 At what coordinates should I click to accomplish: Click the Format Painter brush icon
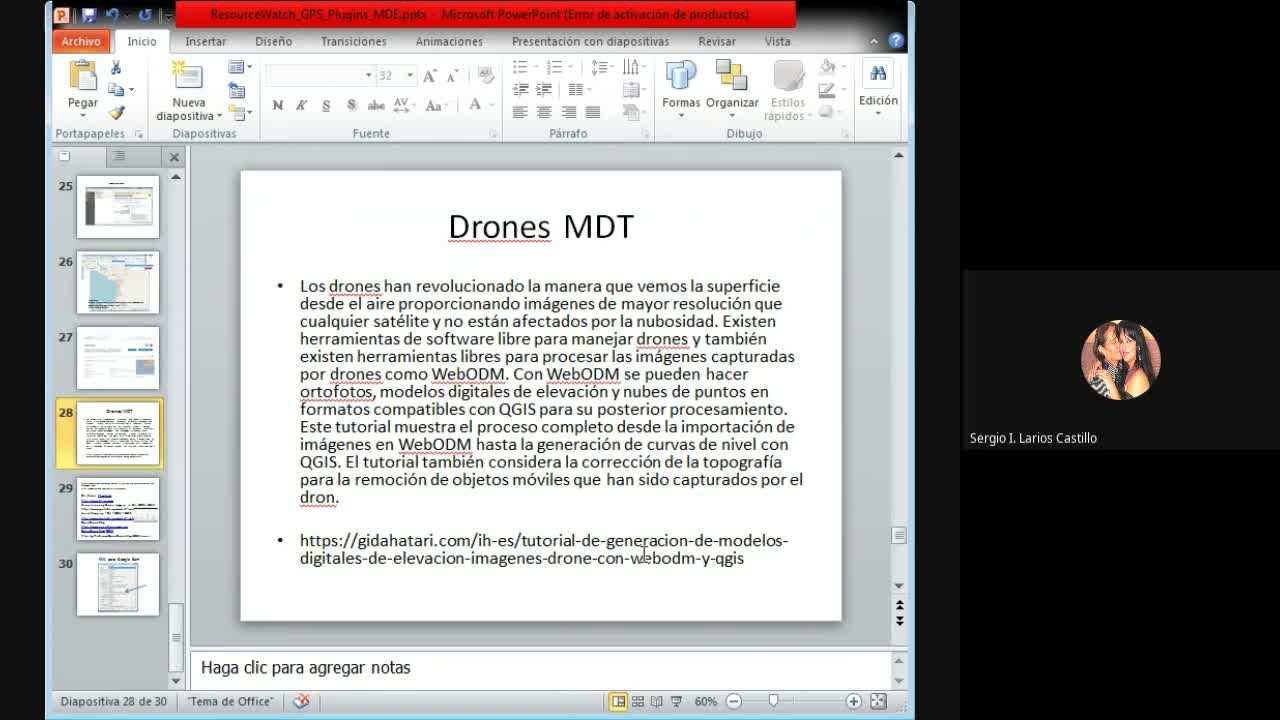116,113
